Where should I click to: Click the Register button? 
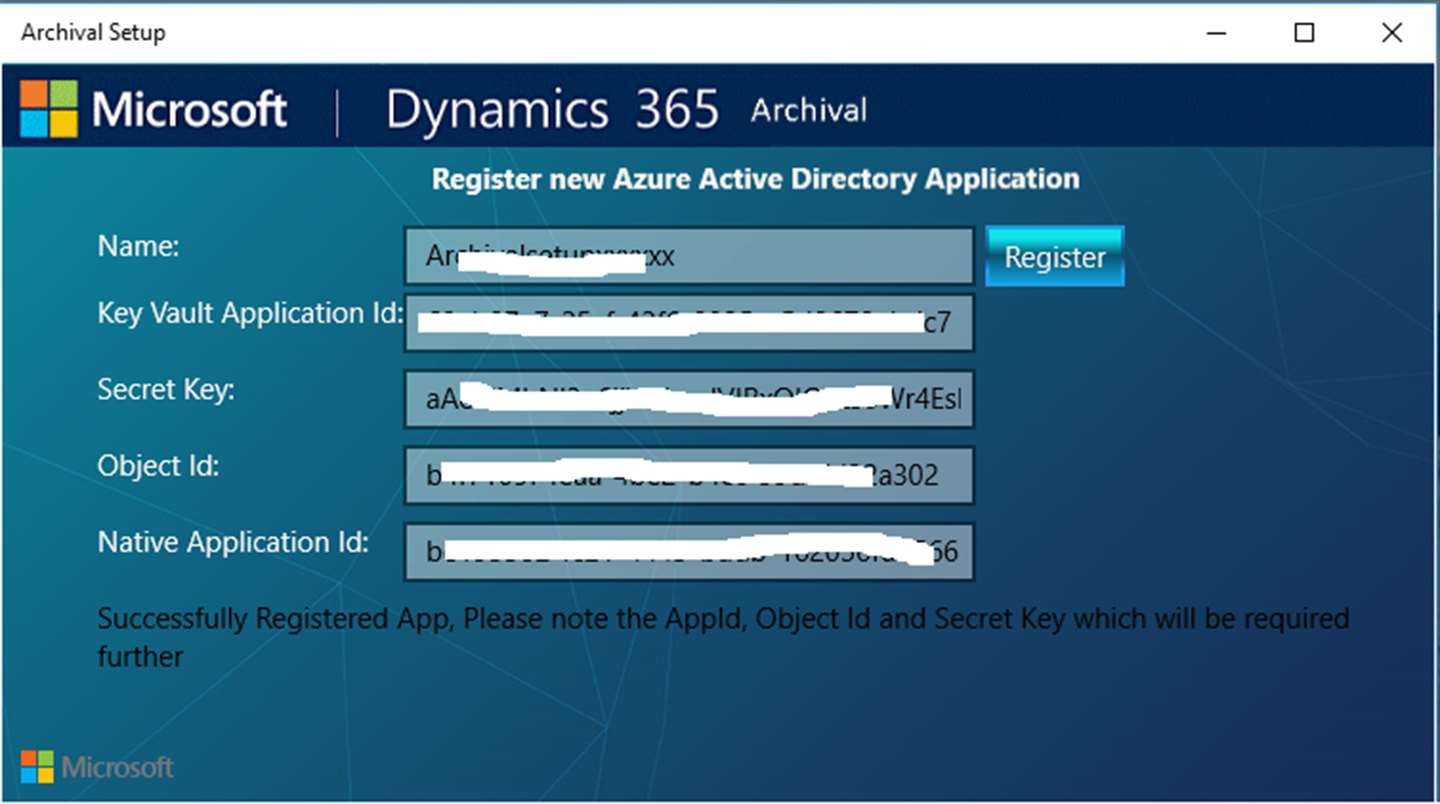[x=1055, y=256]
